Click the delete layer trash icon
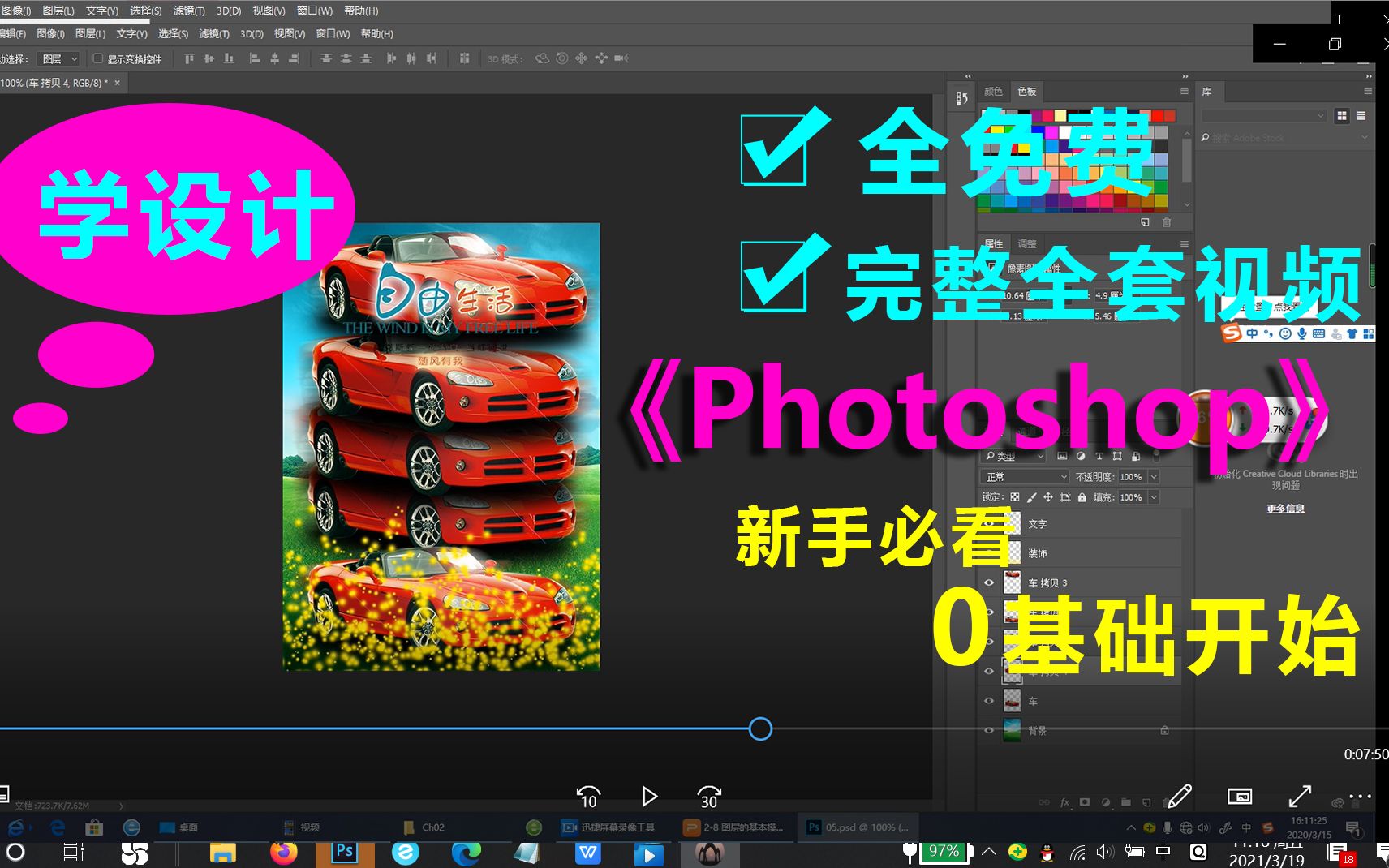This screenshot has height=868, width=1389. click(1167, 801)
